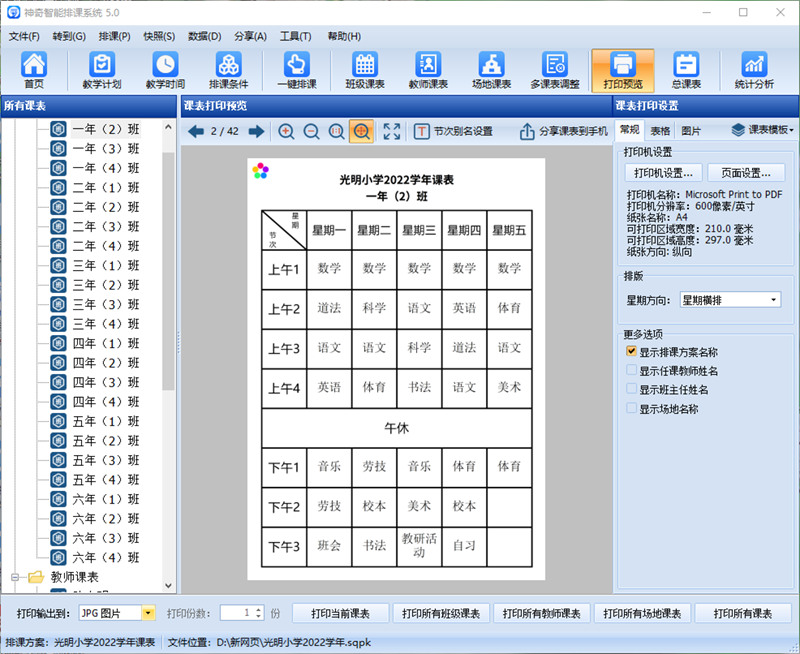Select the 打印预览 printer icon

[x=622, y=70]
